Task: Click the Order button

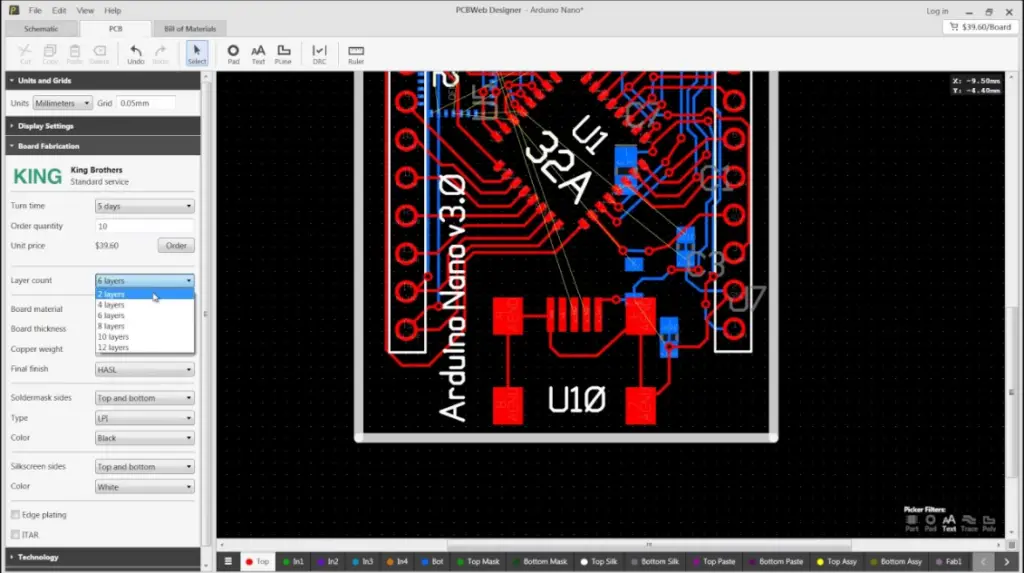Action: pyautogui.click(x=176, y=246)
